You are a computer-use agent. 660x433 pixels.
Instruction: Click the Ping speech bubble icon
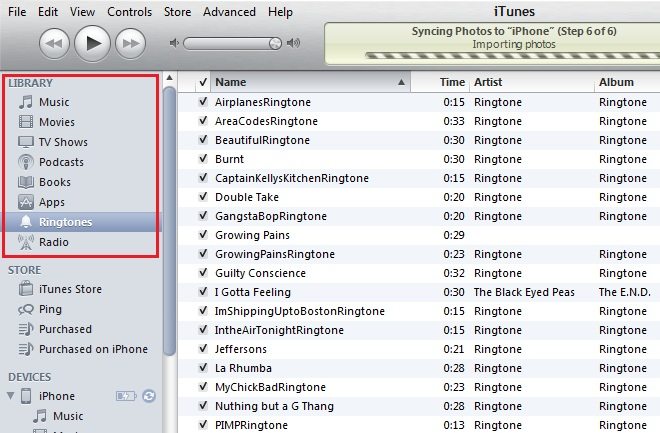click(x=26, y=309)
